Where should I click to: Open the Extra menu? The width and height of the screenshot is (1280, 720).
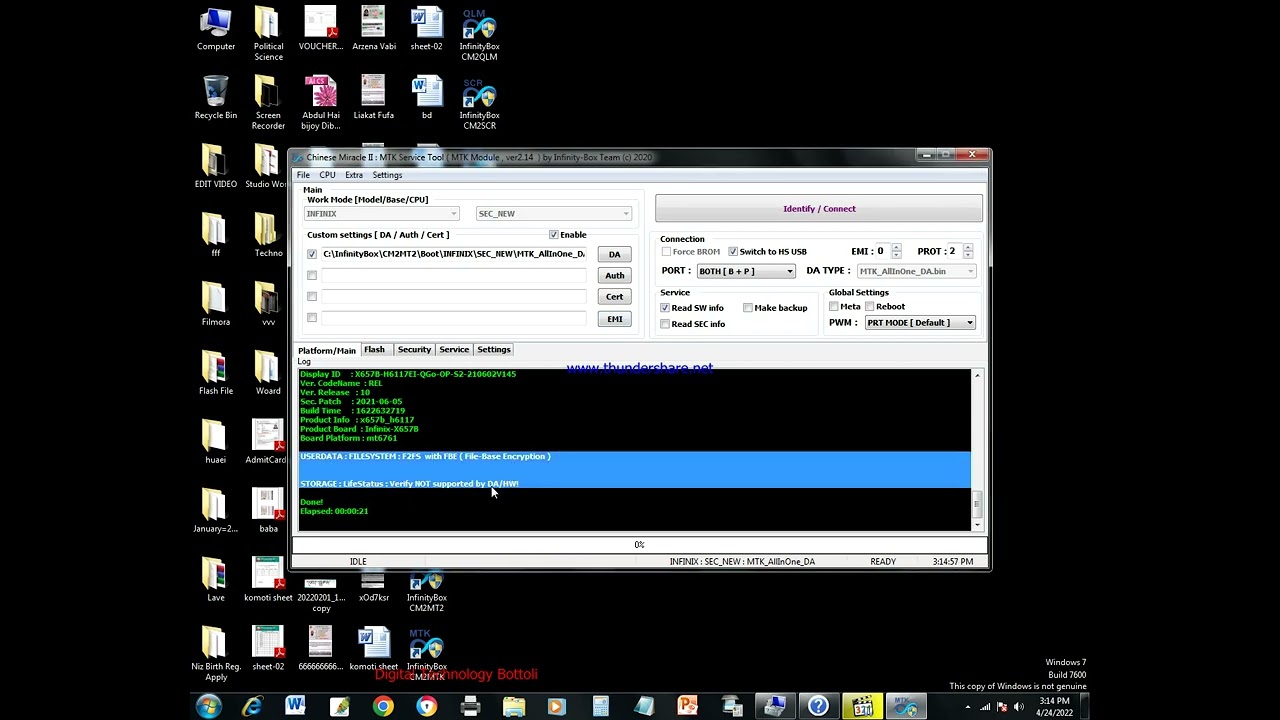(354, 175)
